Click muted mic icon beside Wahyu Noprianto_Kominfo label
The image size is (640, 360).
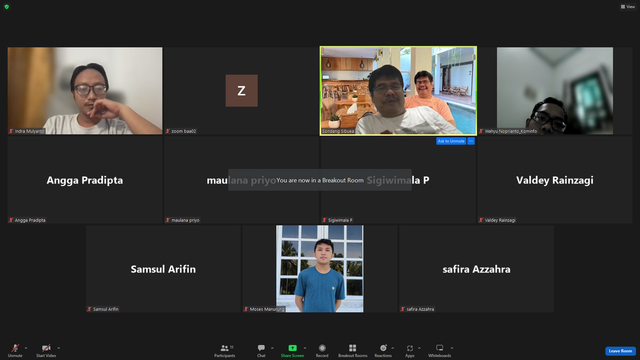click(x=481, y=131)
